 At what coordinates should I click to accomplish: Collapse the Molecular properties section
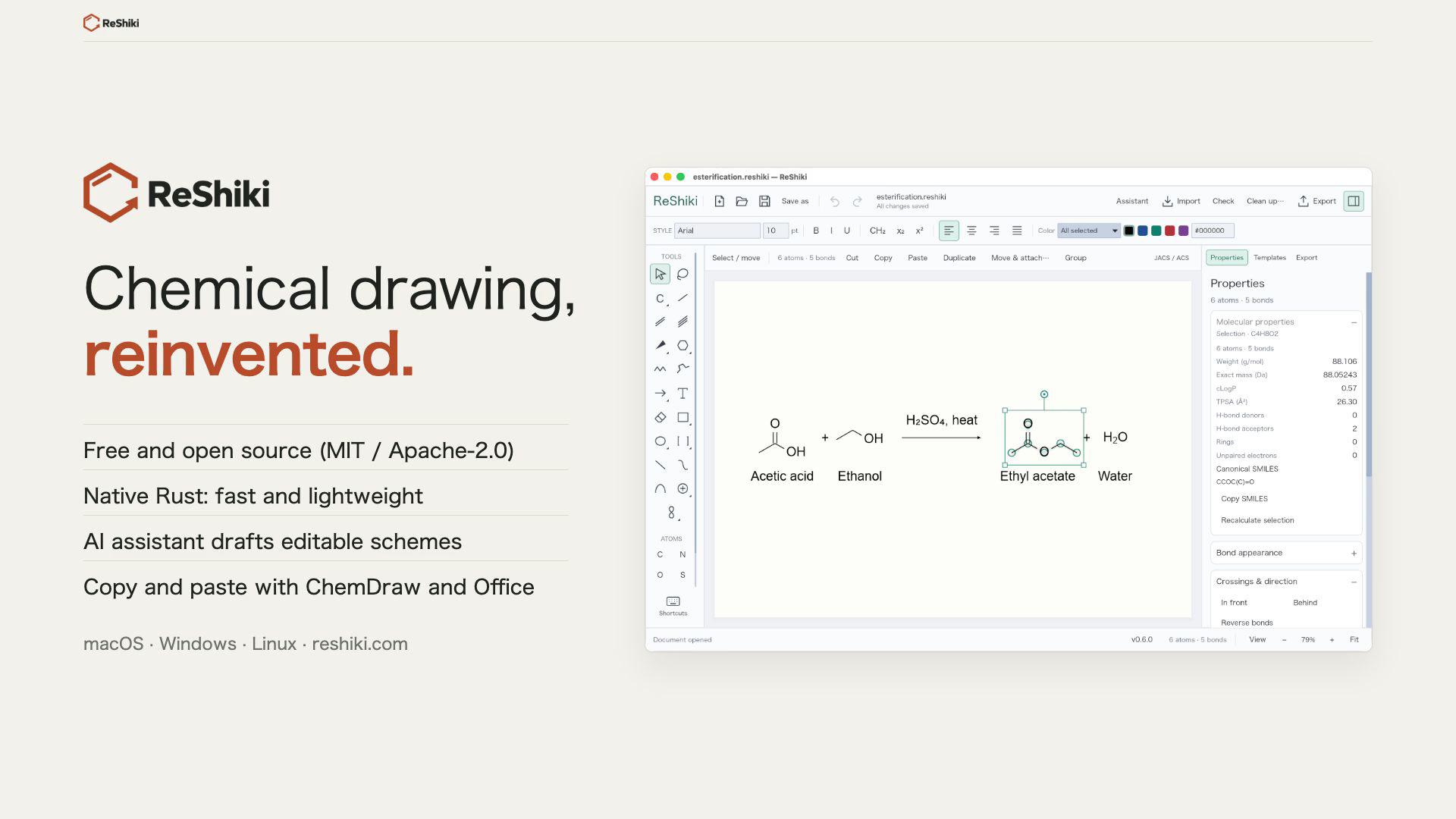point(1354,322)
